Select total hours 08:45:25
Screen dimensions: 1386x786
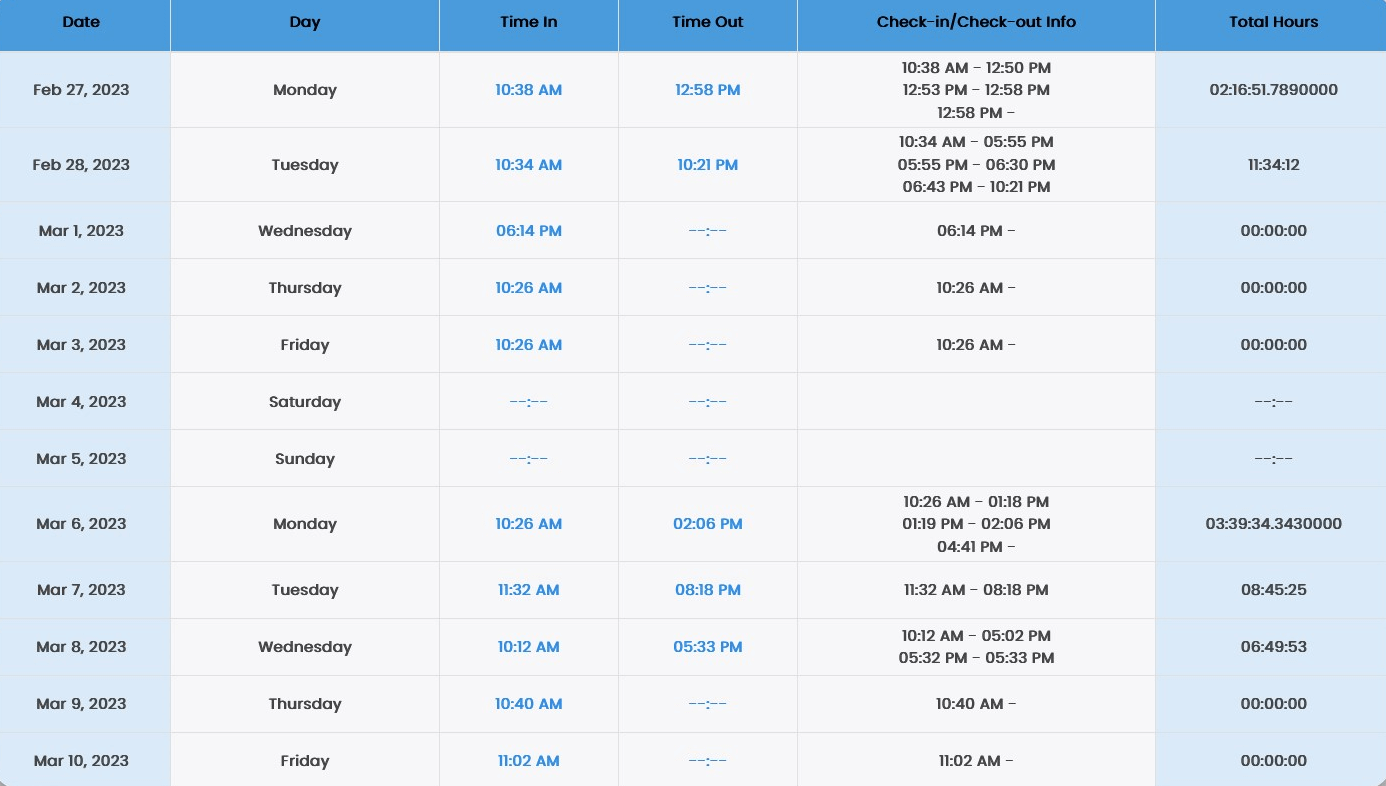coord(1274,590)
